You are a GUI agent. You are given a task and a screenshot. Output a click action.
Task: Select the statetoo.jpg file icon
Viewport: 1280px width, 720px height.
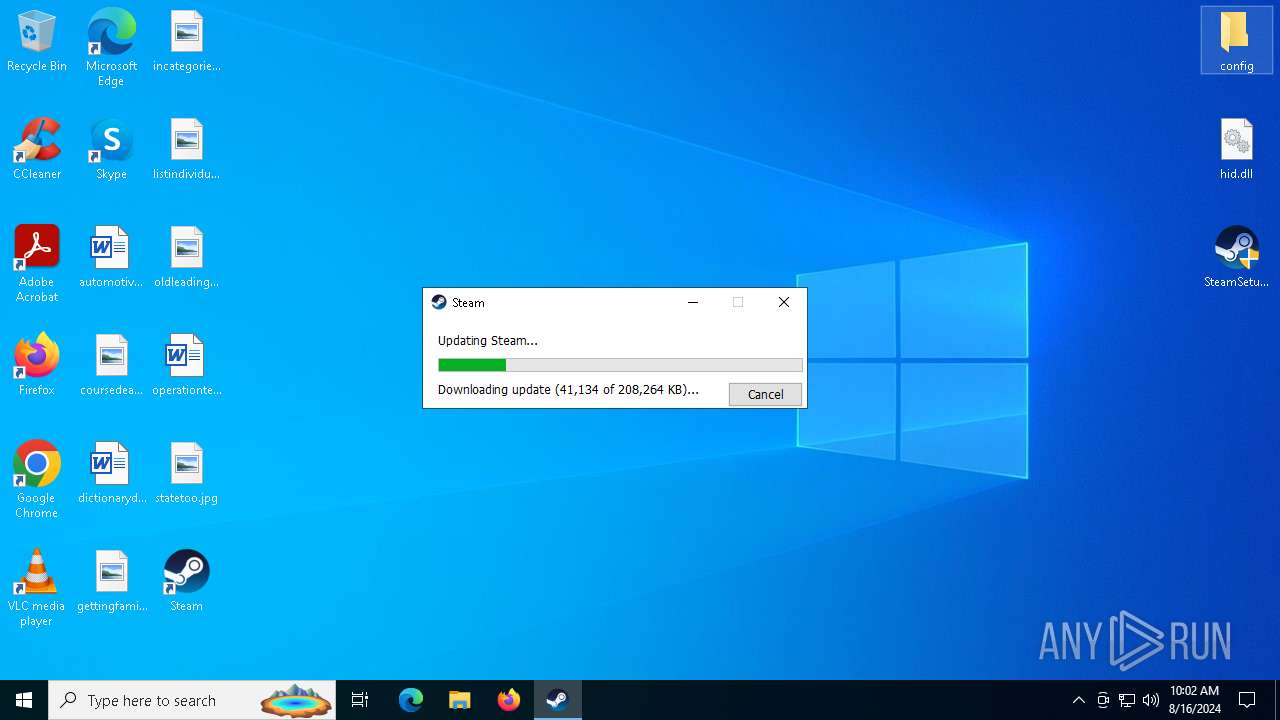click(x=187, y=474)
